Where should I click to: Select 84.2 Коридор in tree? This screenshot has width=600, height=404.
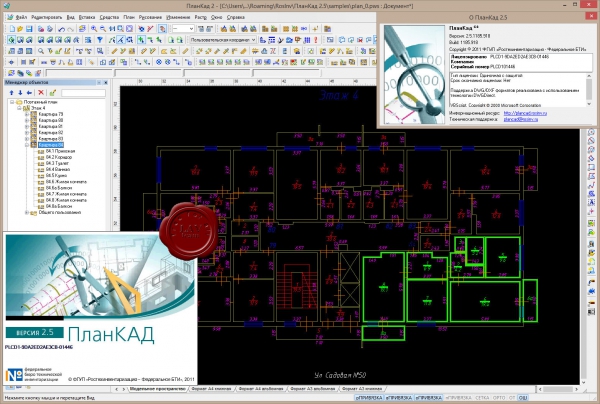pos(59,157)
